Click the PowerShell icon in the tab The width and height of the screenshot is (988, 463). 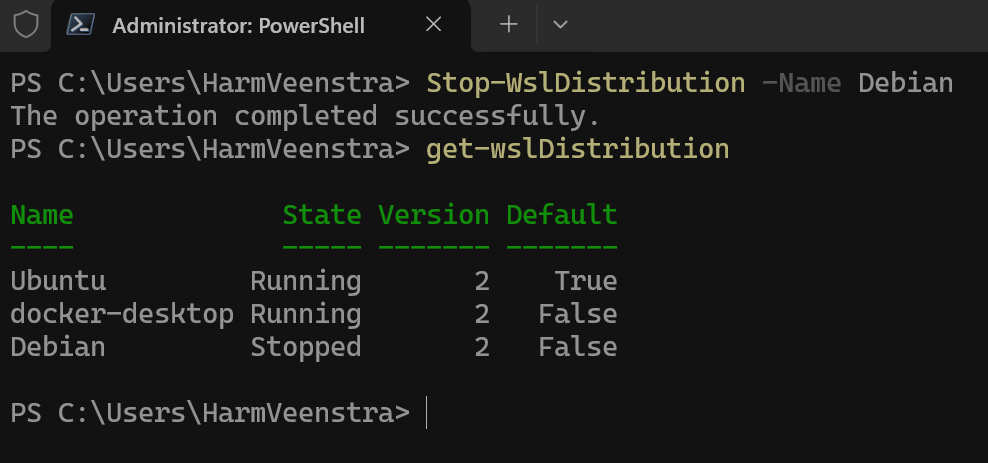click(x=82, y=25)
